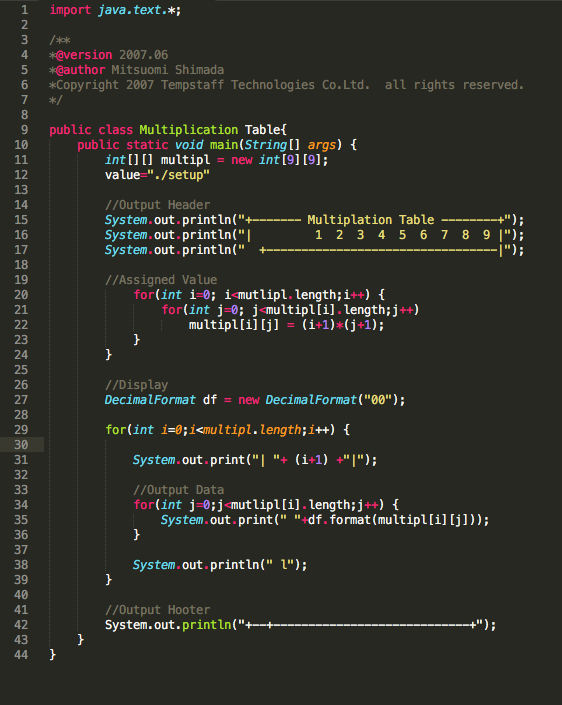Click the '//Output Hooter' comment
This screenshot has width=562, height=705.
click(x=157, y=610)
